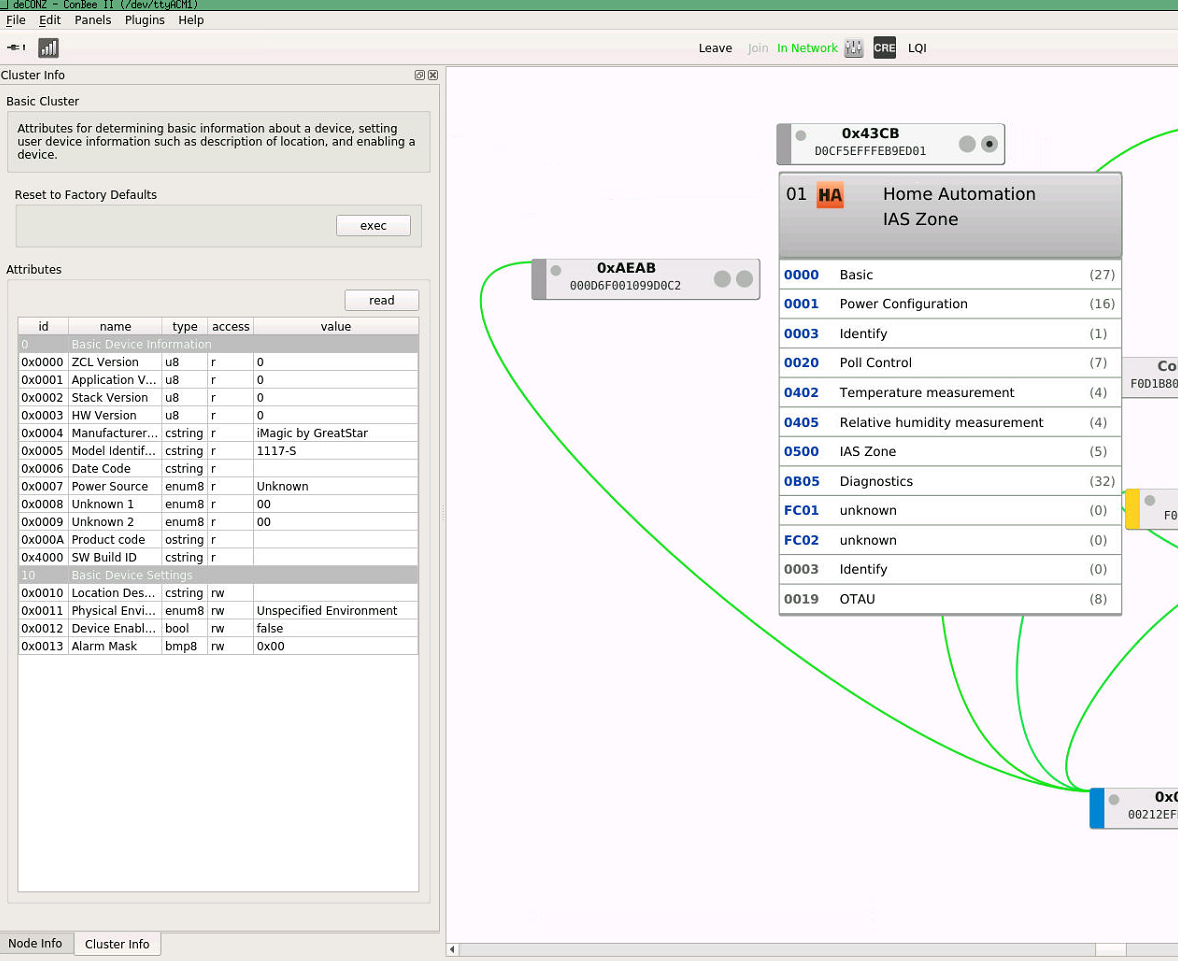1178x961 pixels.
Task: Click the horizontal scrollbar left arrow
Action: tap(452, 950)
